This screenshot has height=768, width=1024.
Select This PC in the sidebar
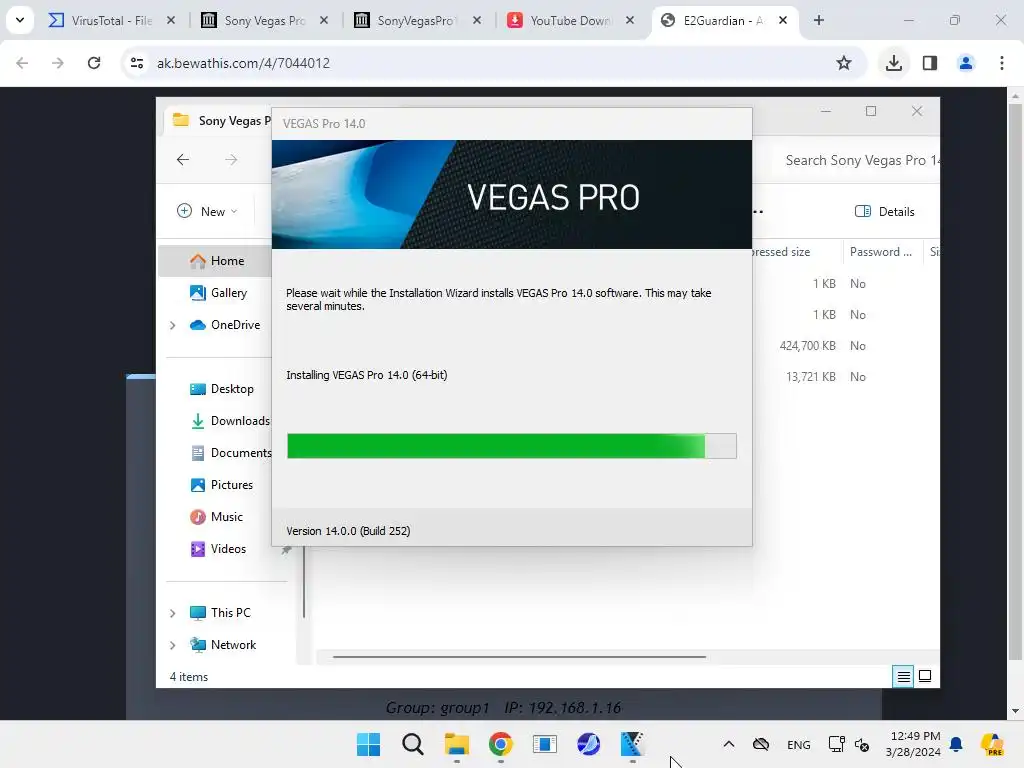click(x=220, y=613)
